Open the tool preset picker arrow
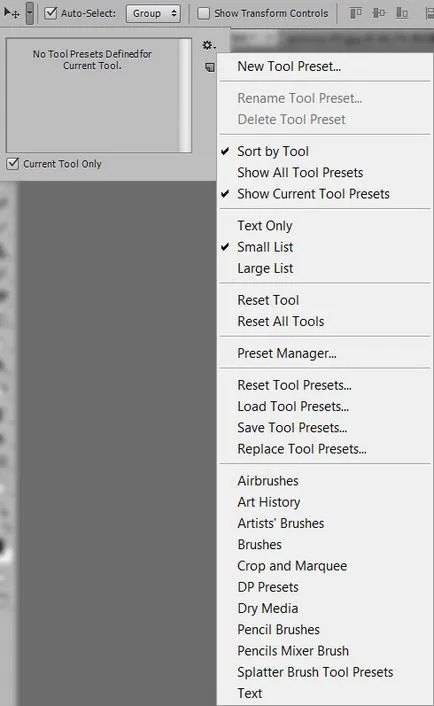 tap(30, 13)
